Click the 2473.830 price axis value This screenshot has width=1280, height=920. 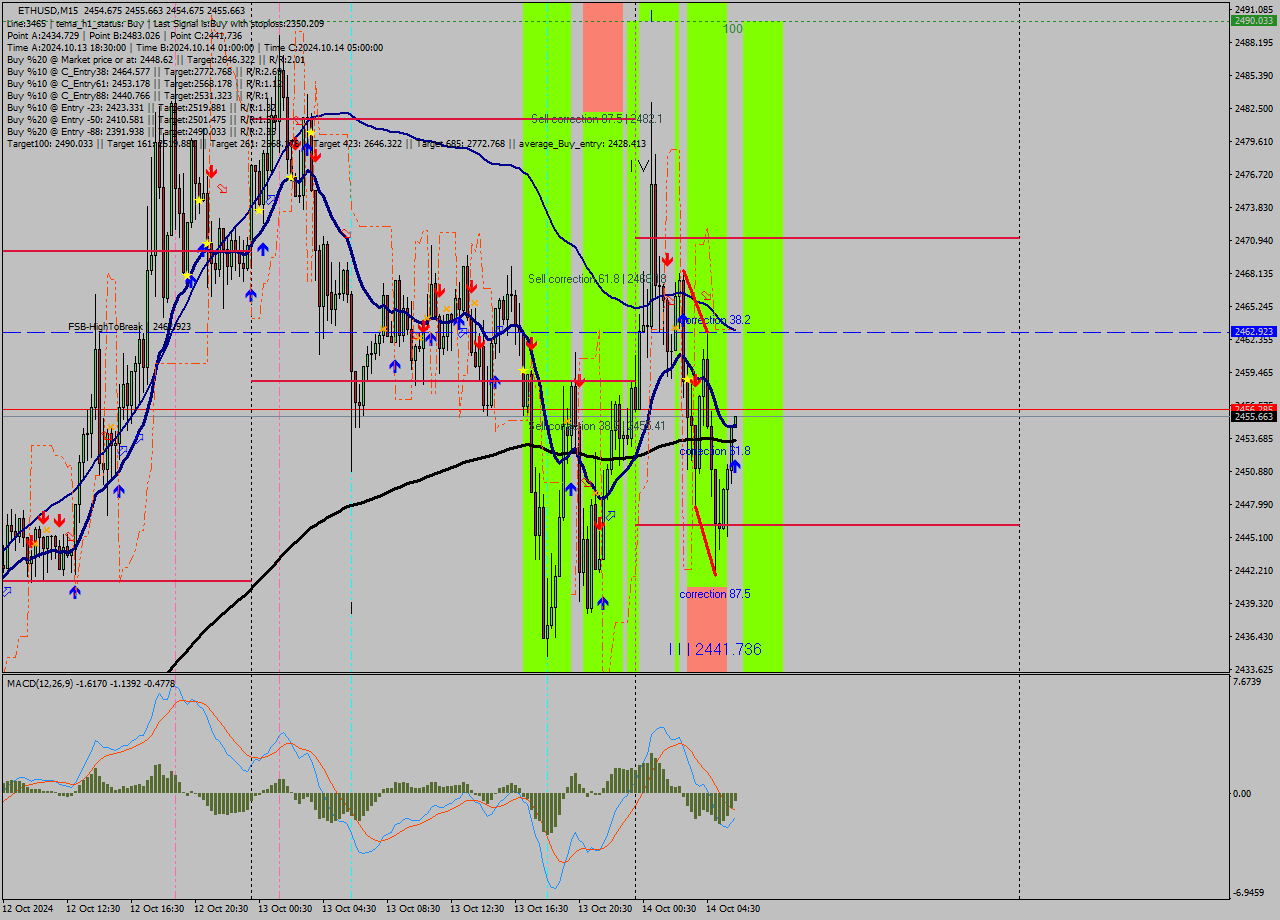1256,208
